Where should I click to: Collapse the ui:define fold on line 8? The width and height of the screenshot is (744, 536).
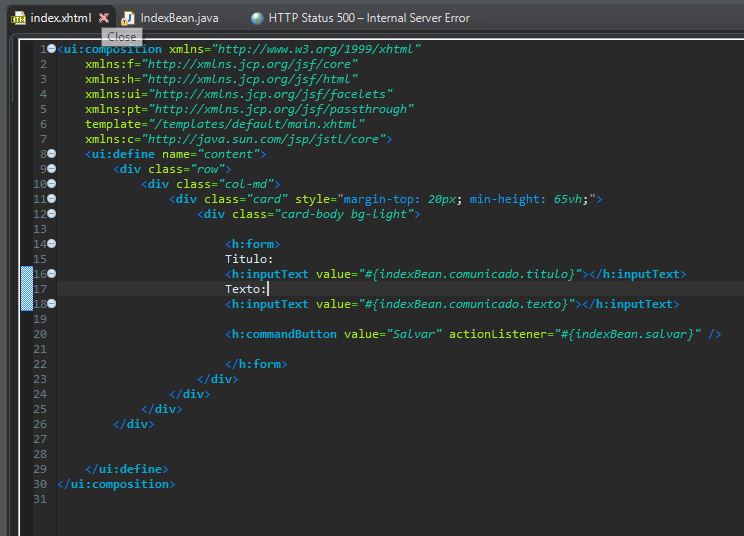(x=51, y=153)
